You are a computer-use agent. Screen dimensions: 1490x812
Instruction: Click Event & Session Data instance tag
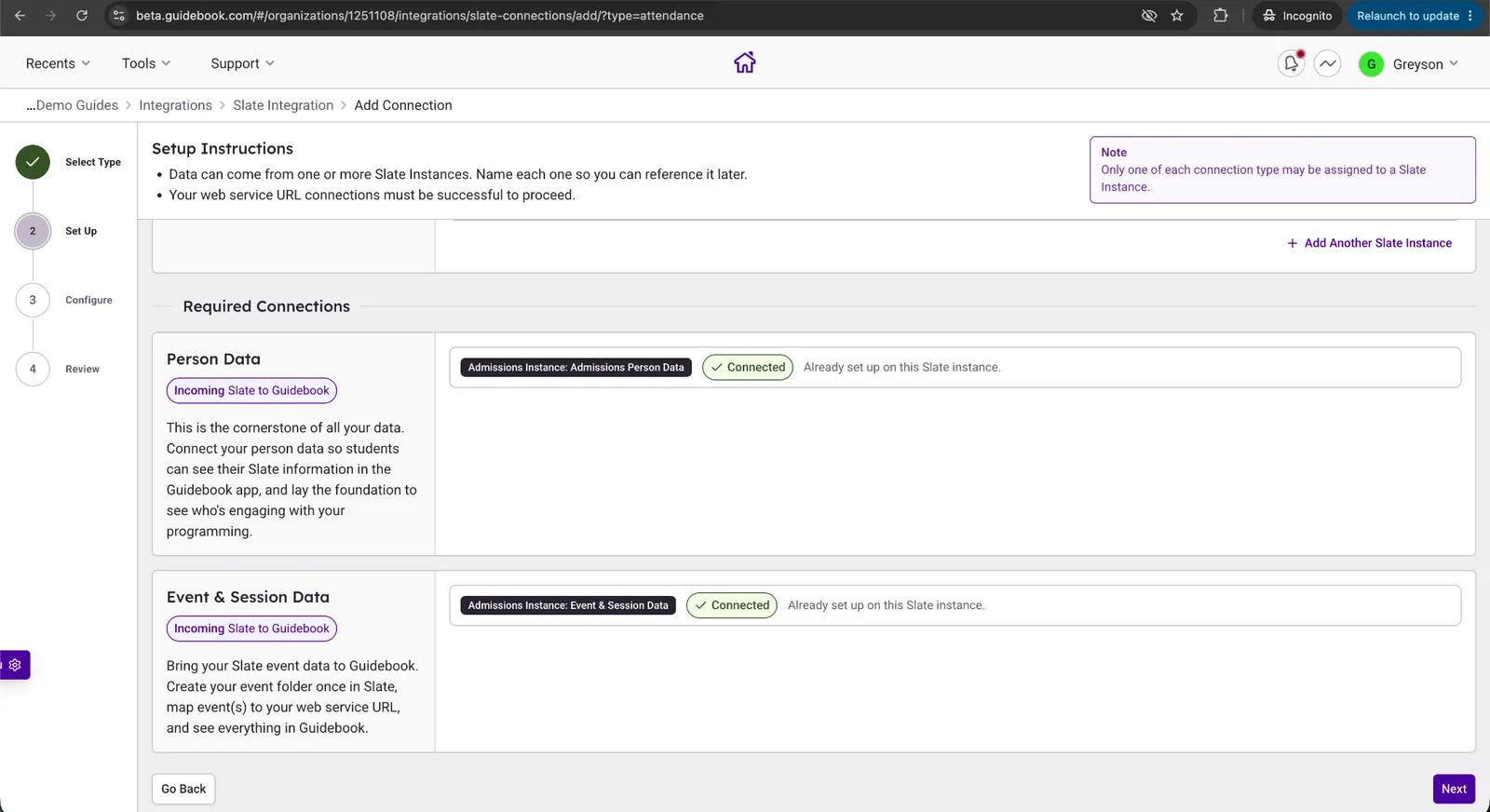568,605
